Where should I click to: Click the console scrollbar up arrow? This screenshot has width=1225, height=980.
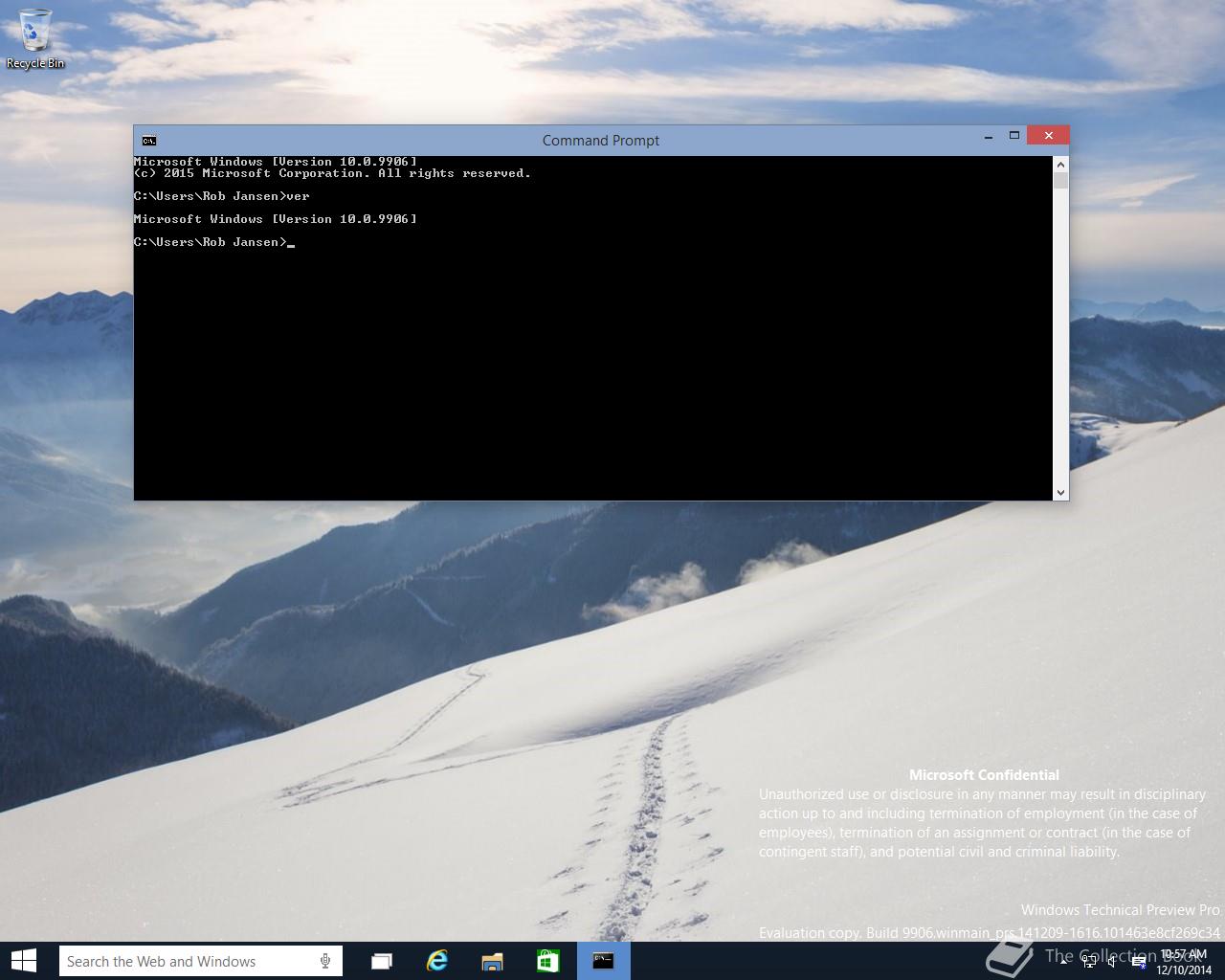[1060, 165]
